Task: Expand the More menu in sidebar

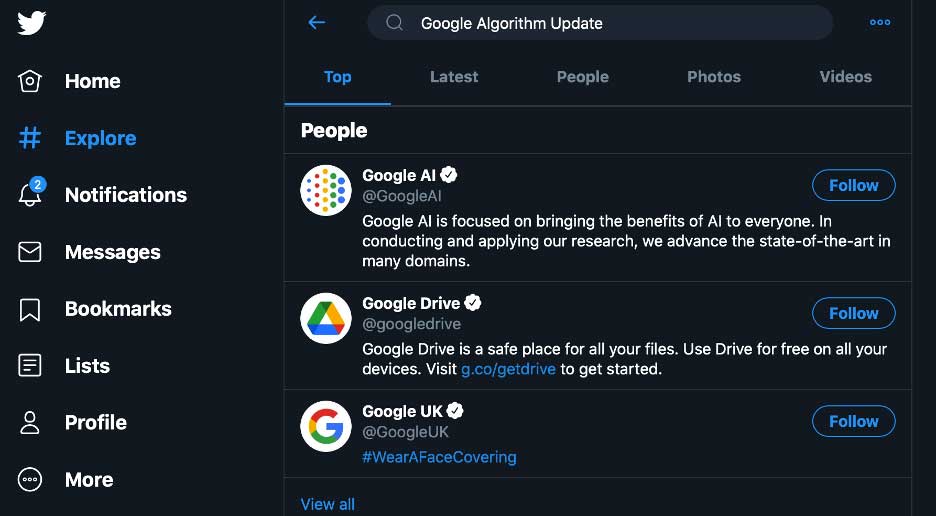Action: pos(66,480)
